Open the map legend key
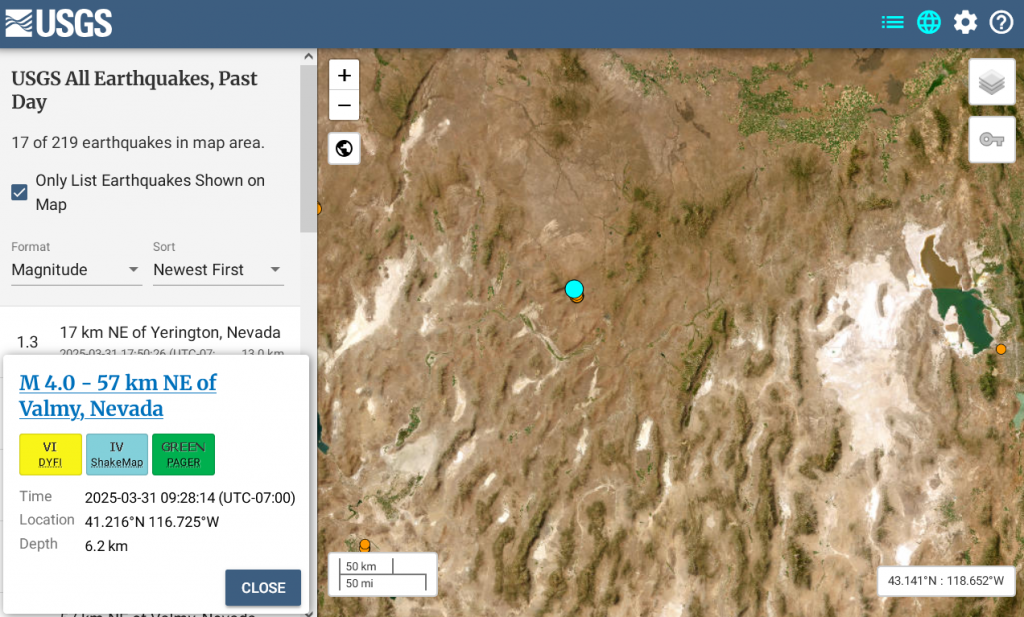Screen dimensions: 1024x617 (991, 139)
